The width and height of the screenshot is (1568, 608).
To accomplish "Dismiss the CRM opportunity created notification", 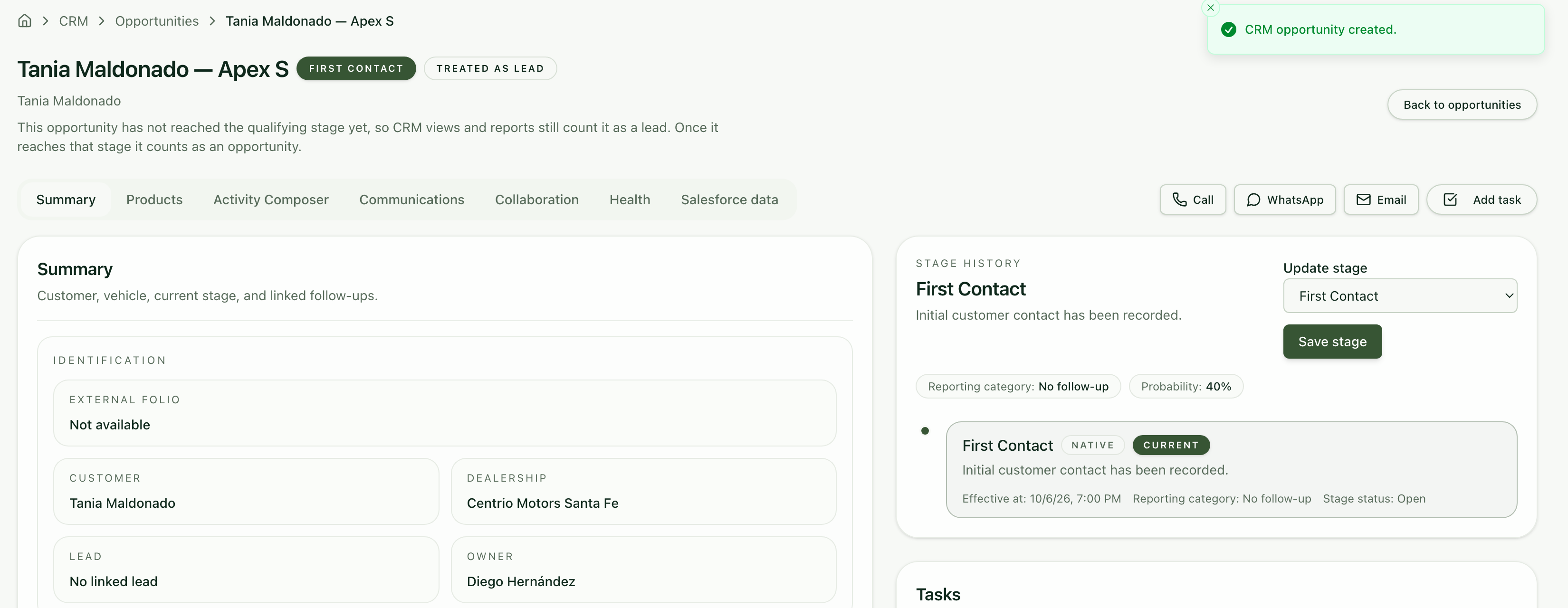I will coord(1210,8).
